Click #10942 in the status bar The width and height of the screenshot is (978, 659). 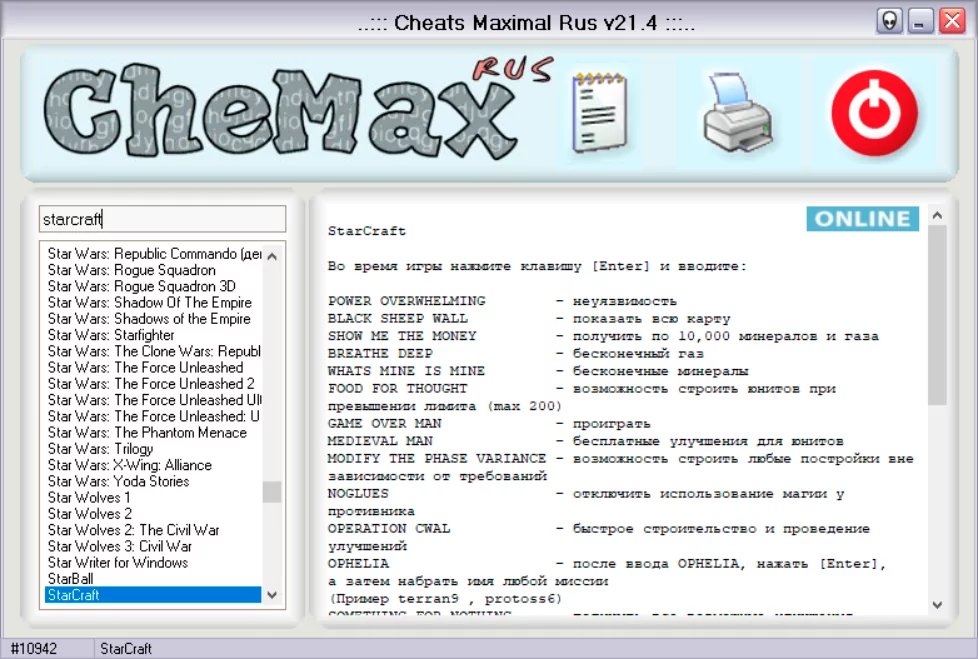[x=34, y=648]
